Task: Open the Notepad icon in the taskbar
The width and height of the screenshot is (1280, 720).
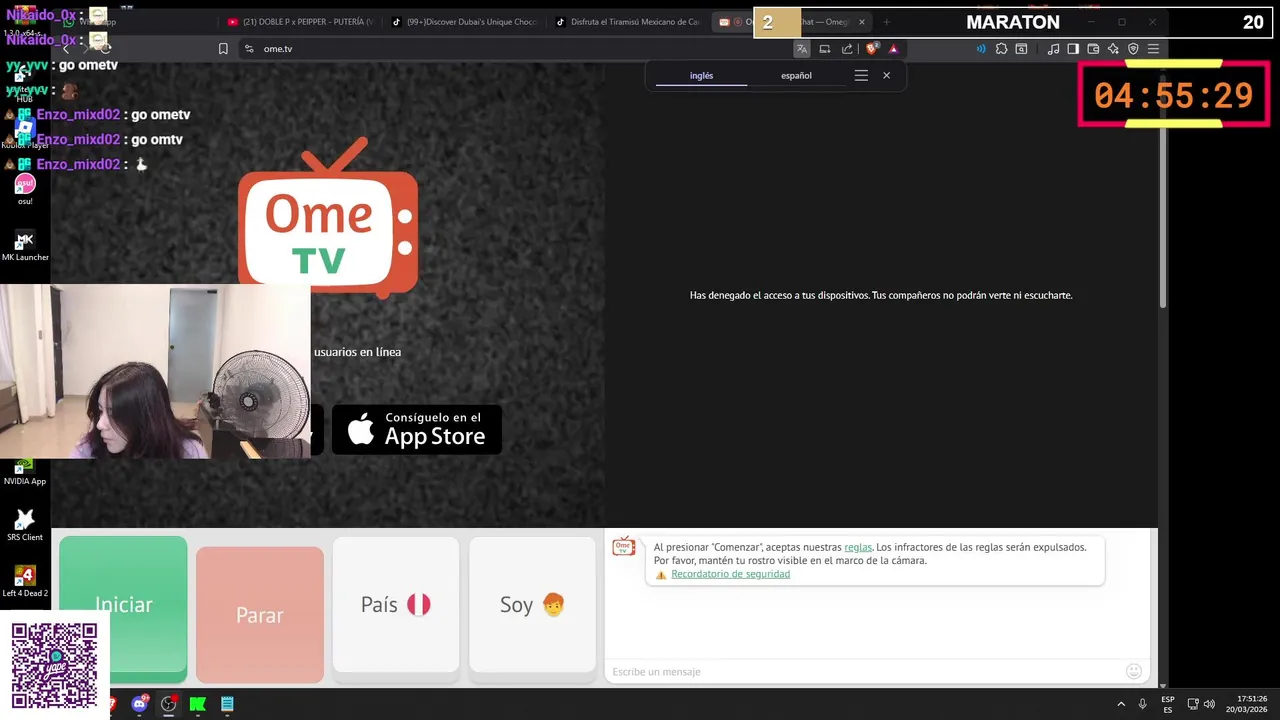Action: coord(227,704)
